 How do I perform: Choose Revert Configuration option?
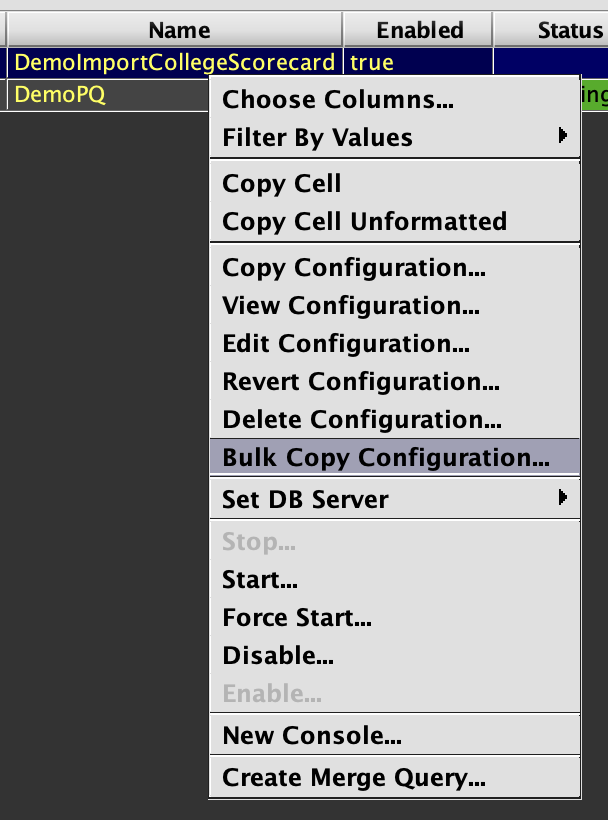click(361, 382)
